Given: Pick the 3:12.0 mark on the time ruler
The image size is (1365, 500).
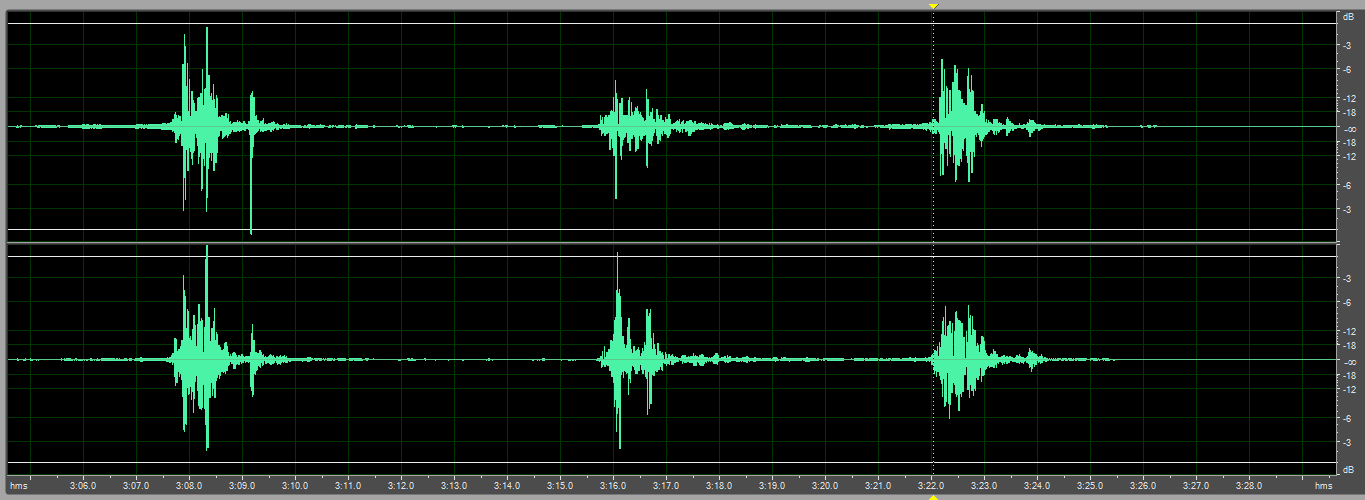Looking at the screenshot, I should pyautogui.click(x=401, y=486).
